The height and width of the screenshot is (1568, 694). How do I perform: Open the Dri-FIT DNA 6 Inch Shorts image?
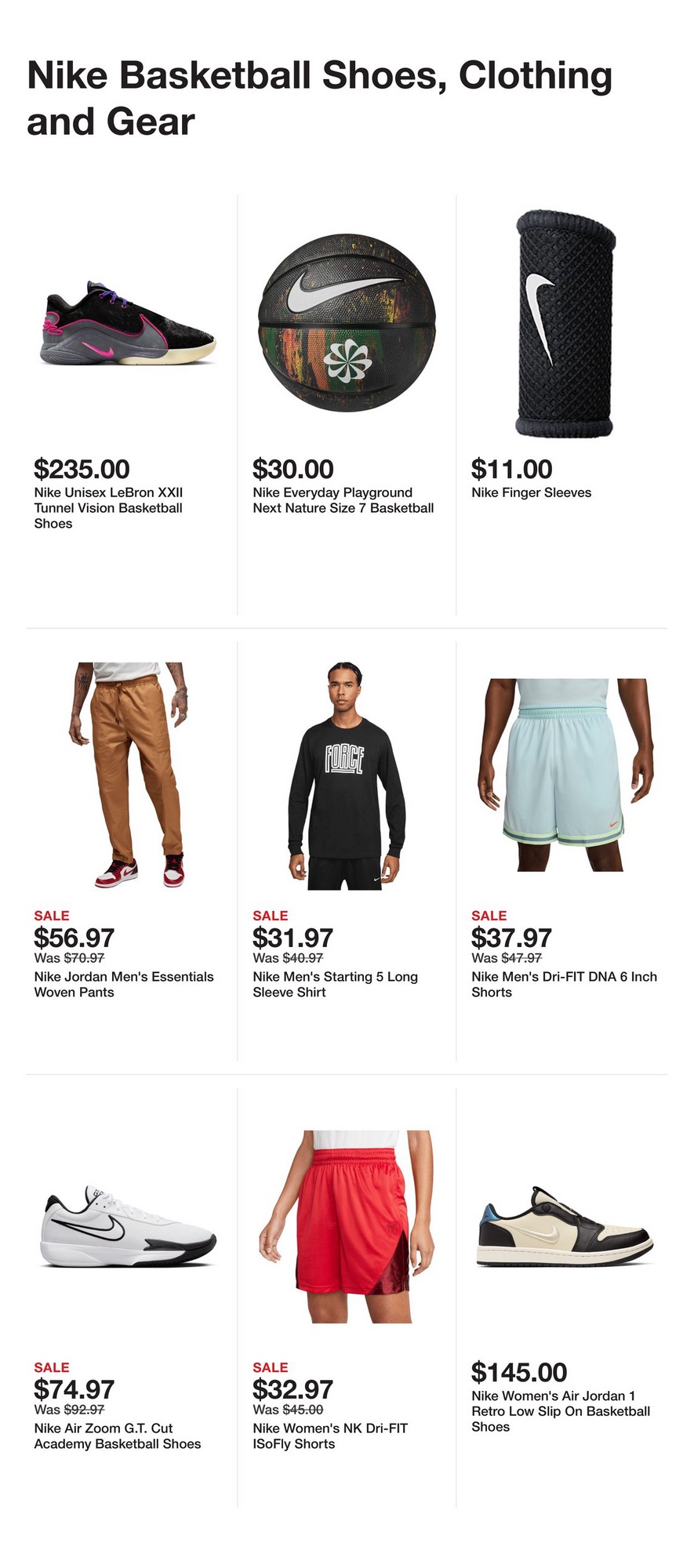coord(565,775)
